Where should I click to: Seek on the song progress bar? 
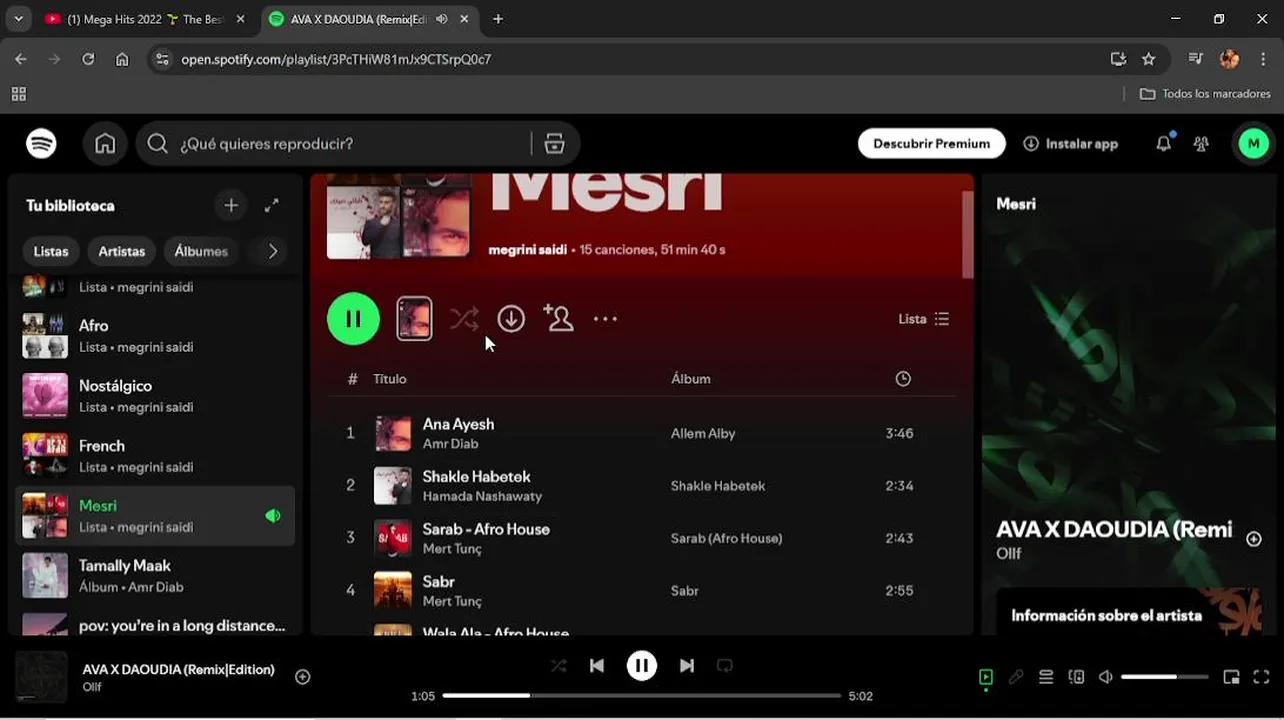click(642, 695)
